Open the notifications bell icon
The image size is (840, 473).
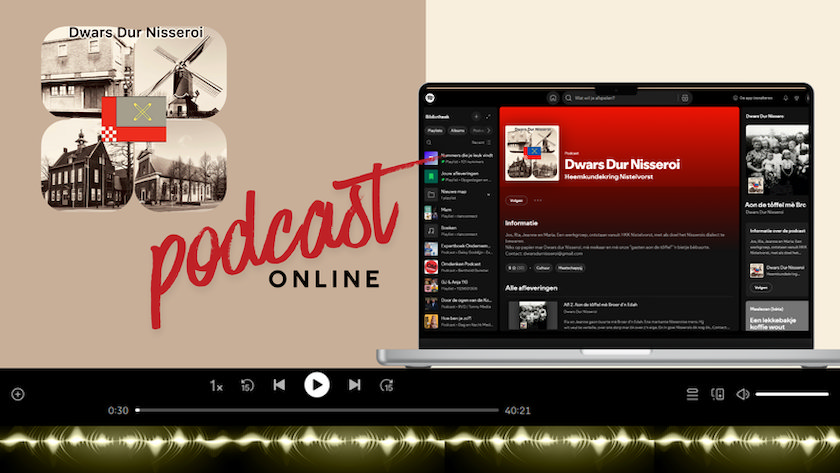(x=785, y=98)
